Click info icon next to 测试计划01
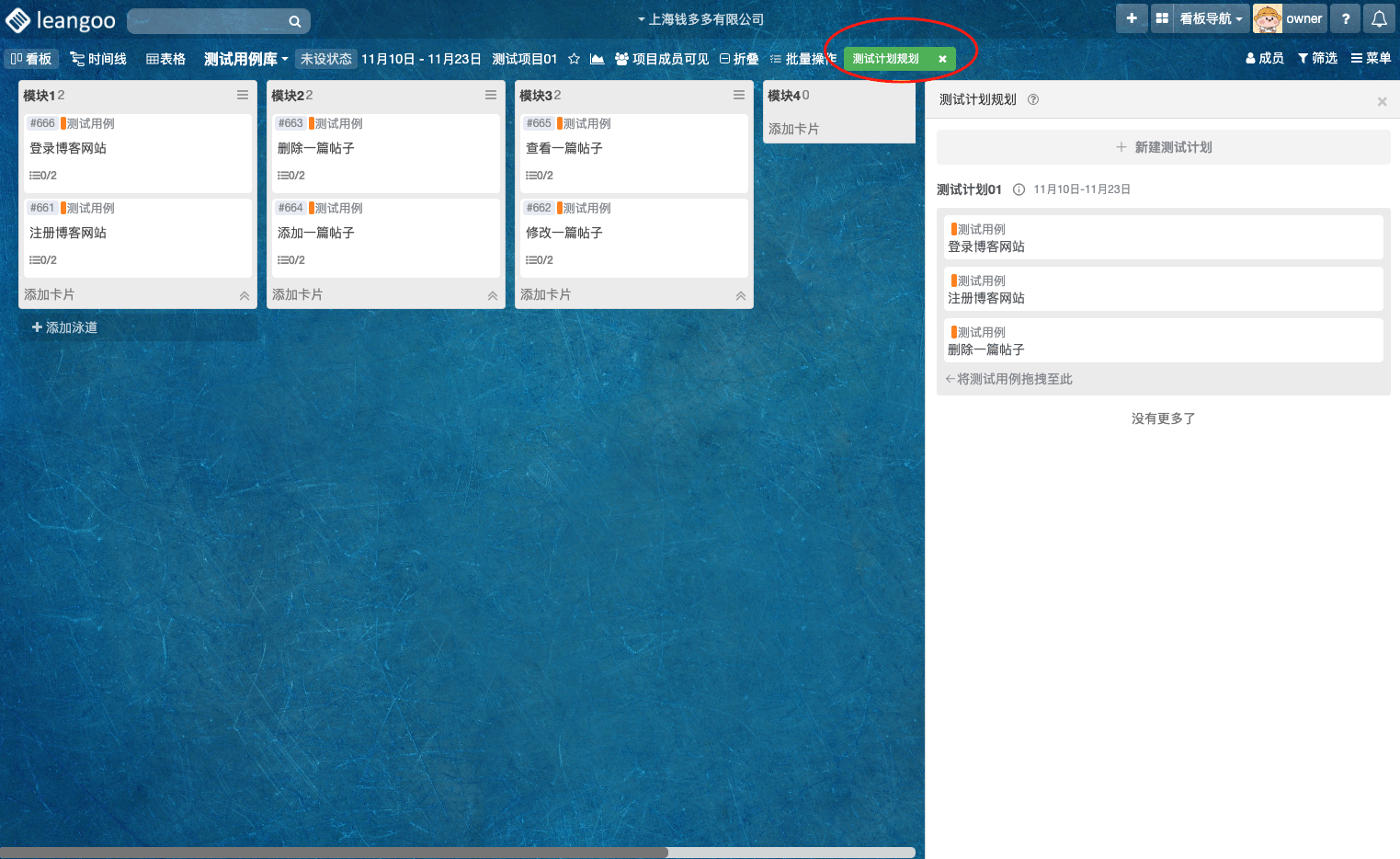Viewport: 1400px width, 859px height. [x=1019, y=189]
